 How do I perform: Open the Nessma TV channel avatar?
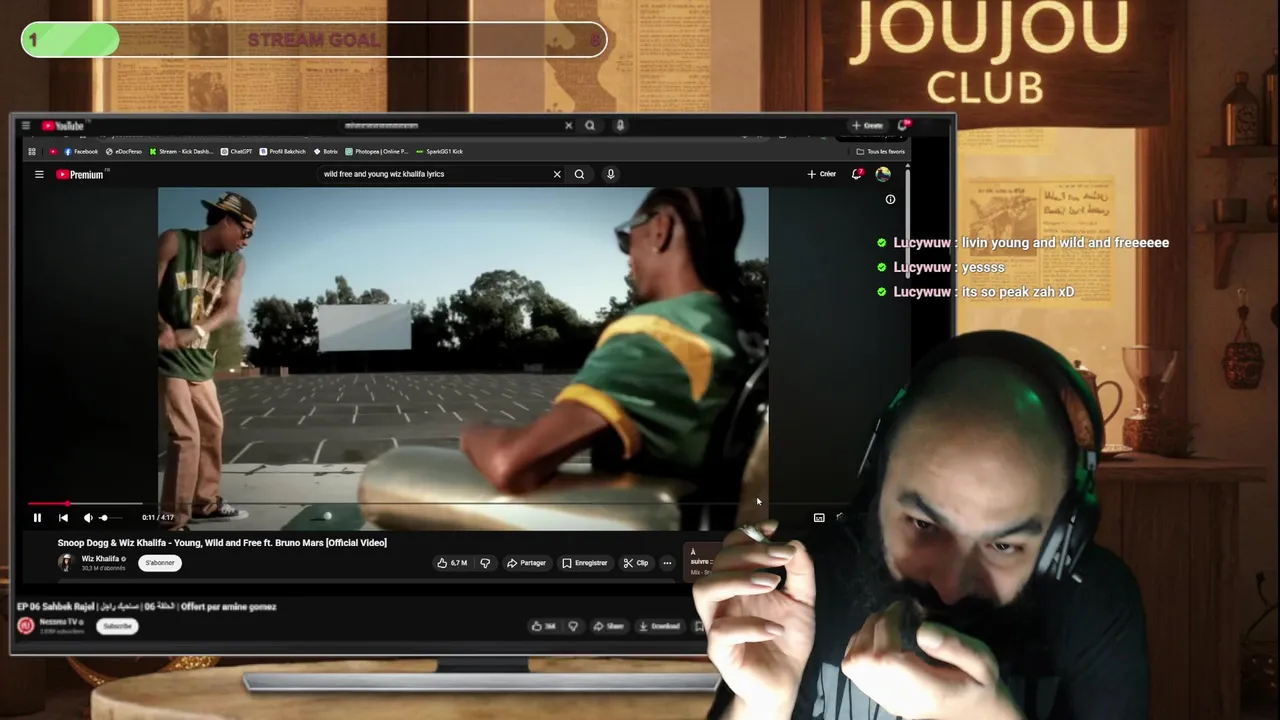pos(26,626)
